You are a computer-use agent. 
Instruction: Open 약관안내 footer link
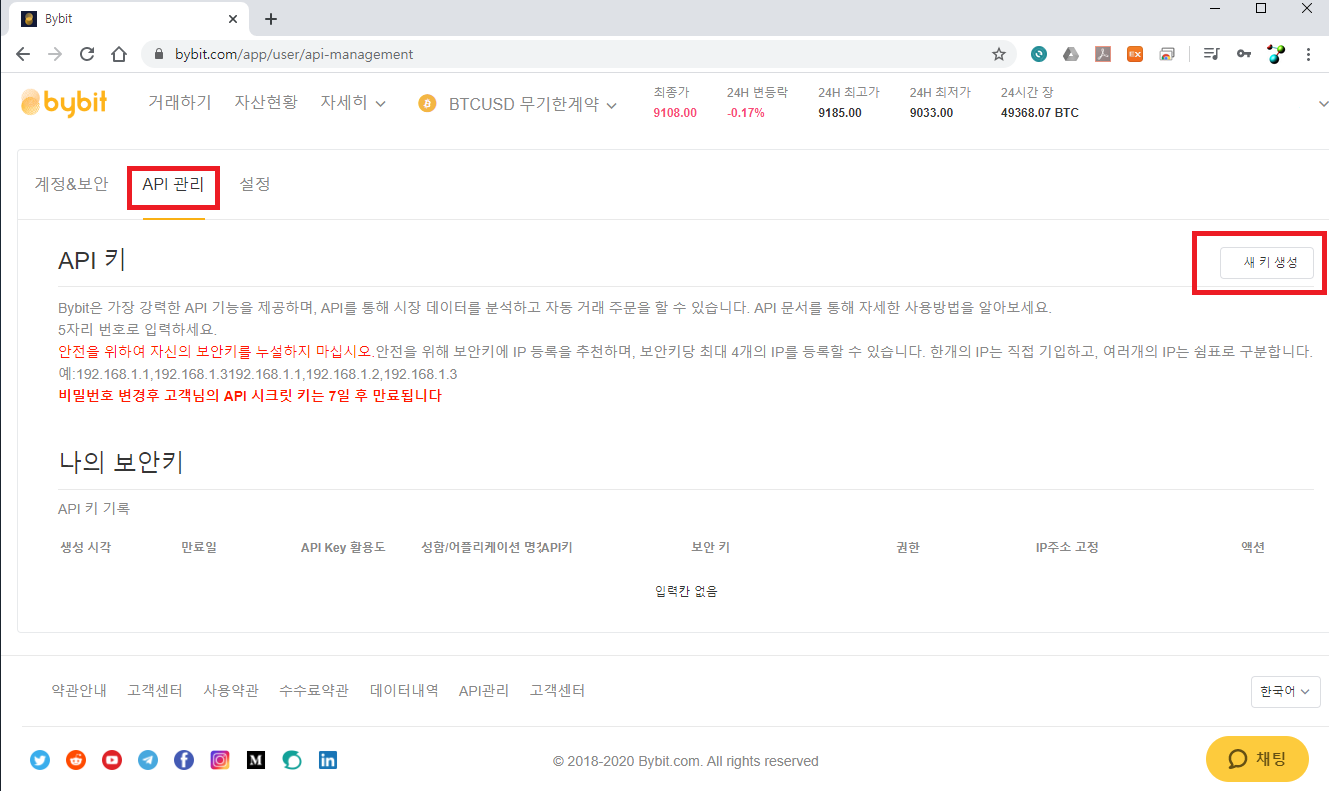pyautogui.click(x=79, y=691)
